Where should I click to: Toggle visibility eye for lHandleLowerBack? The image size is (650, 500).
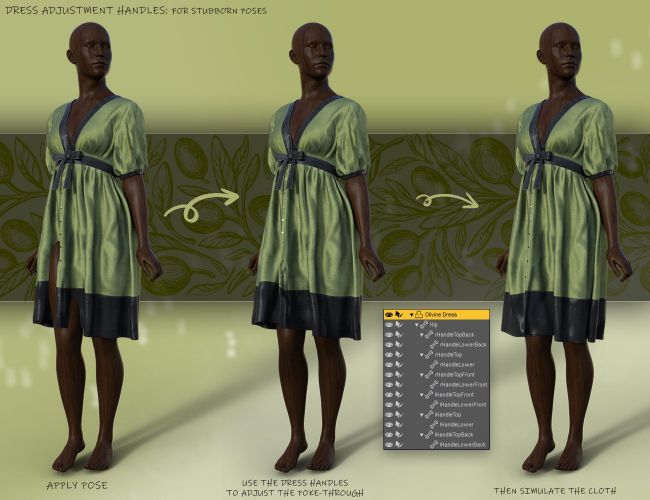pos(389,443)
